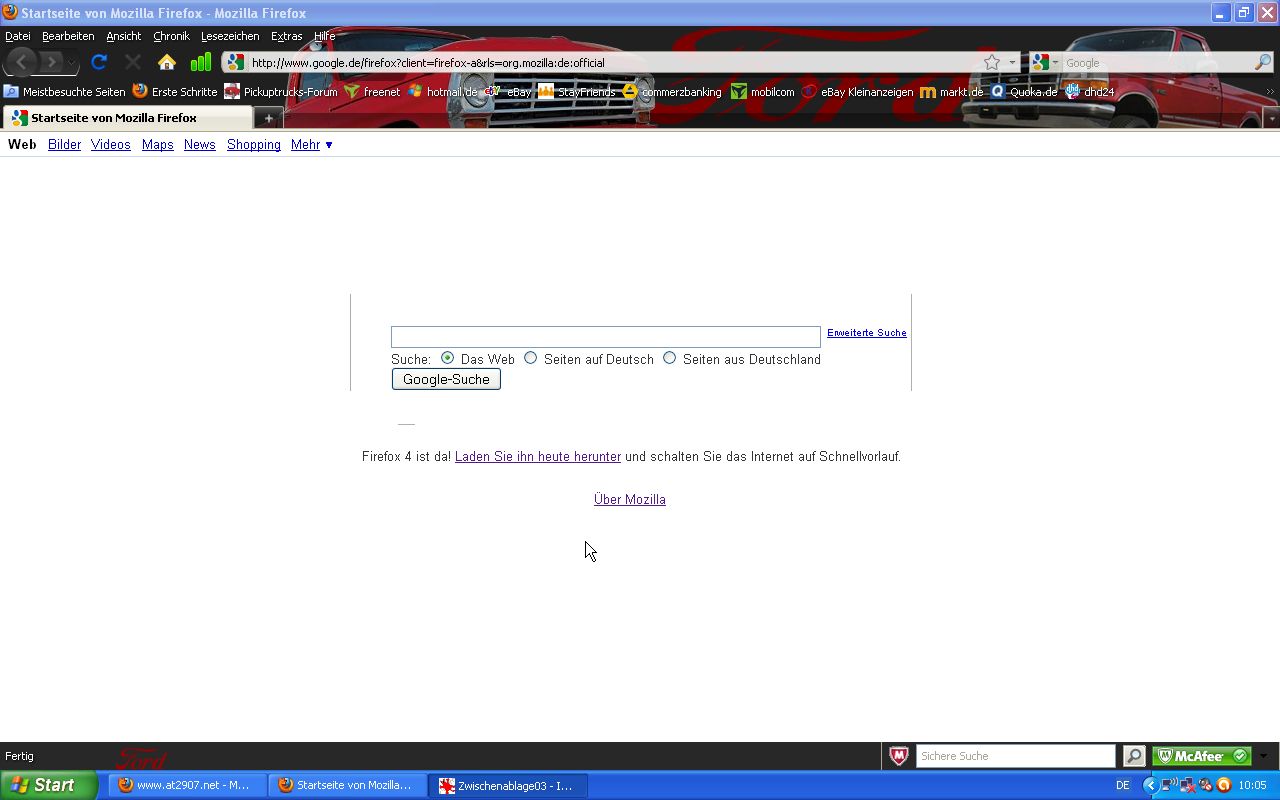Open the commerzbanking bookmark

click(x=672, y=91)
